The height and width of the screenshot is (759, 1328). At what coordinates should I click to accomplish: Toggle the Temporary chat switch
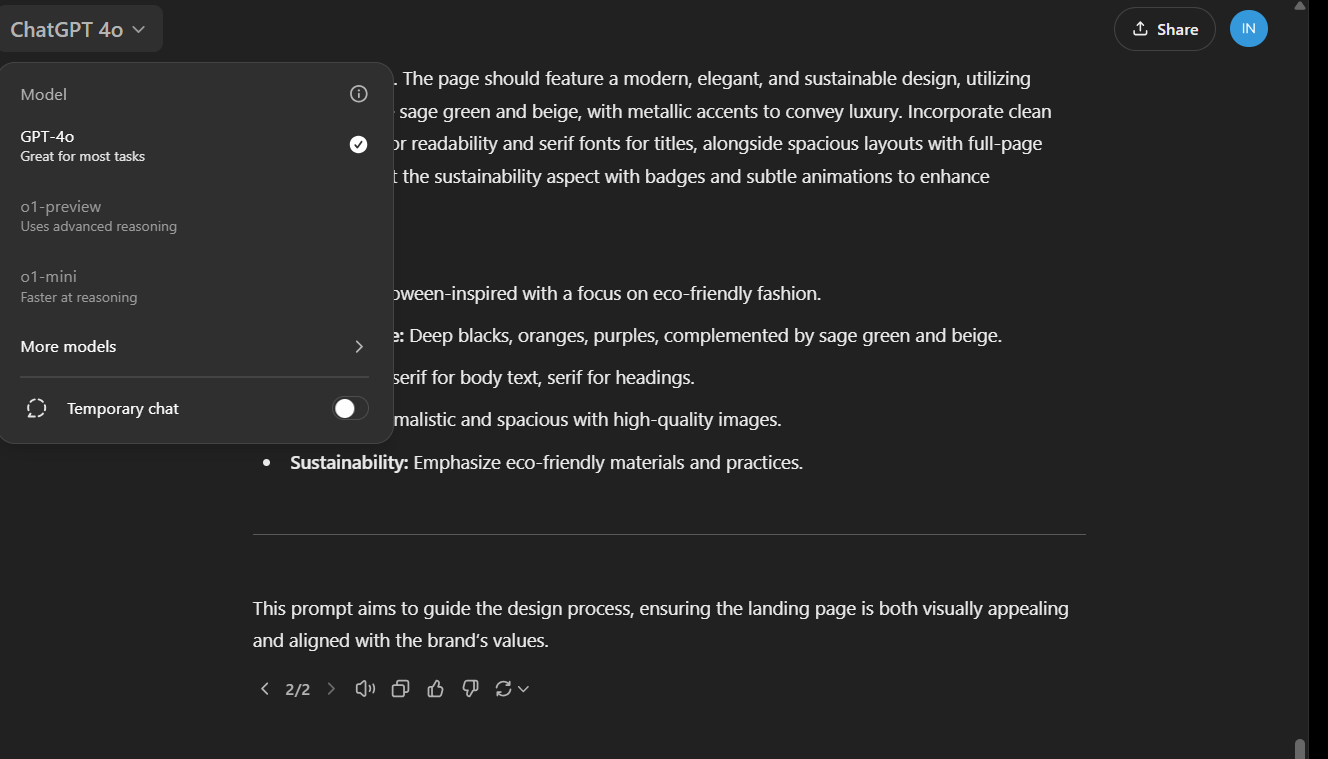tap(350, 408)
